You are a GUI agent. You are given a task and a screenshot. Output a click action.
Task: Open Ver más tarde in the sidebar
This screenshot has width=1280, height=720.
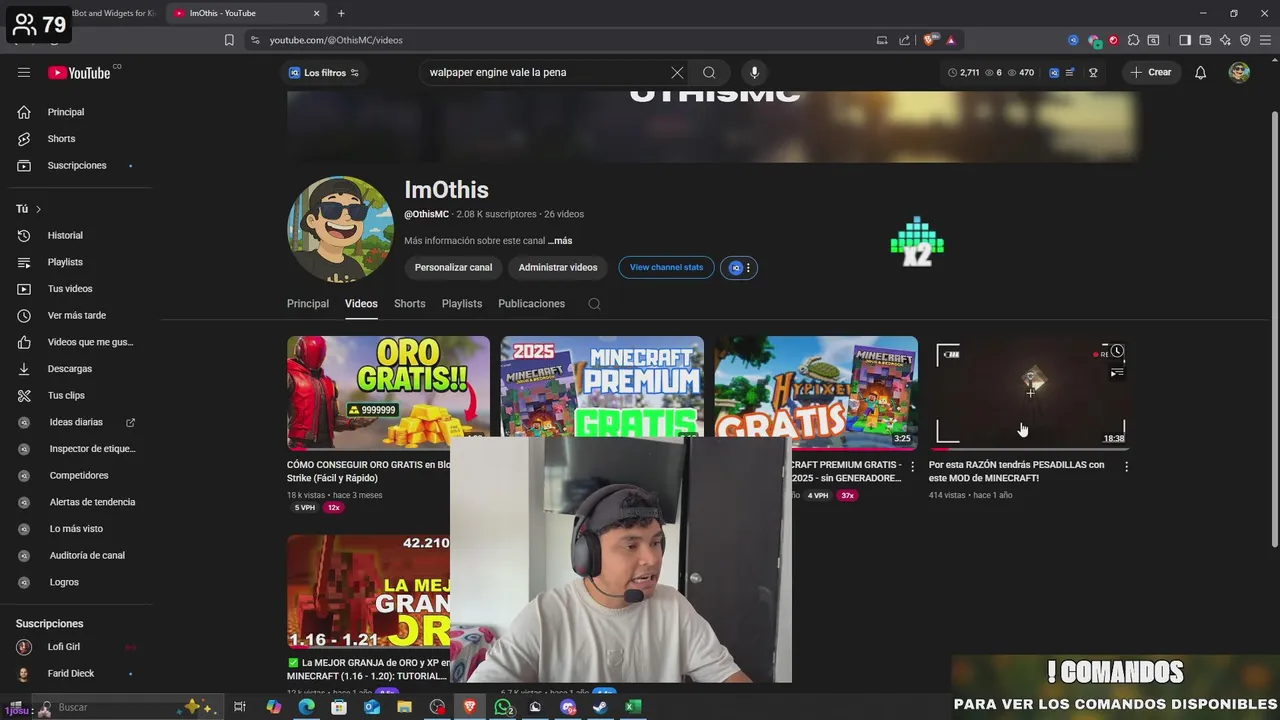pos(76,315)
